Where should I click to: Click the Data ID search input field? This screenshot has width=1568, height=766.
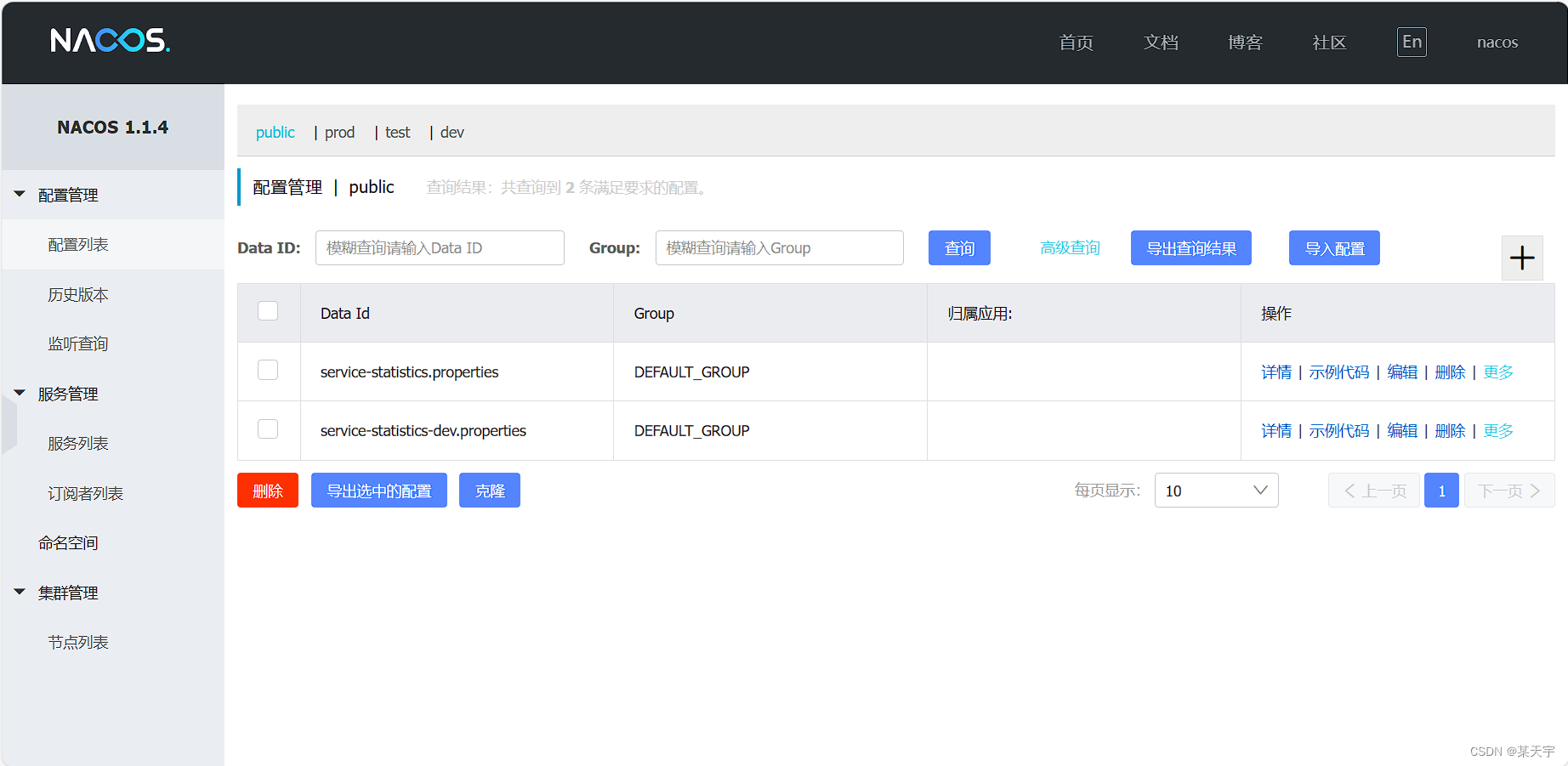[439, 247]
